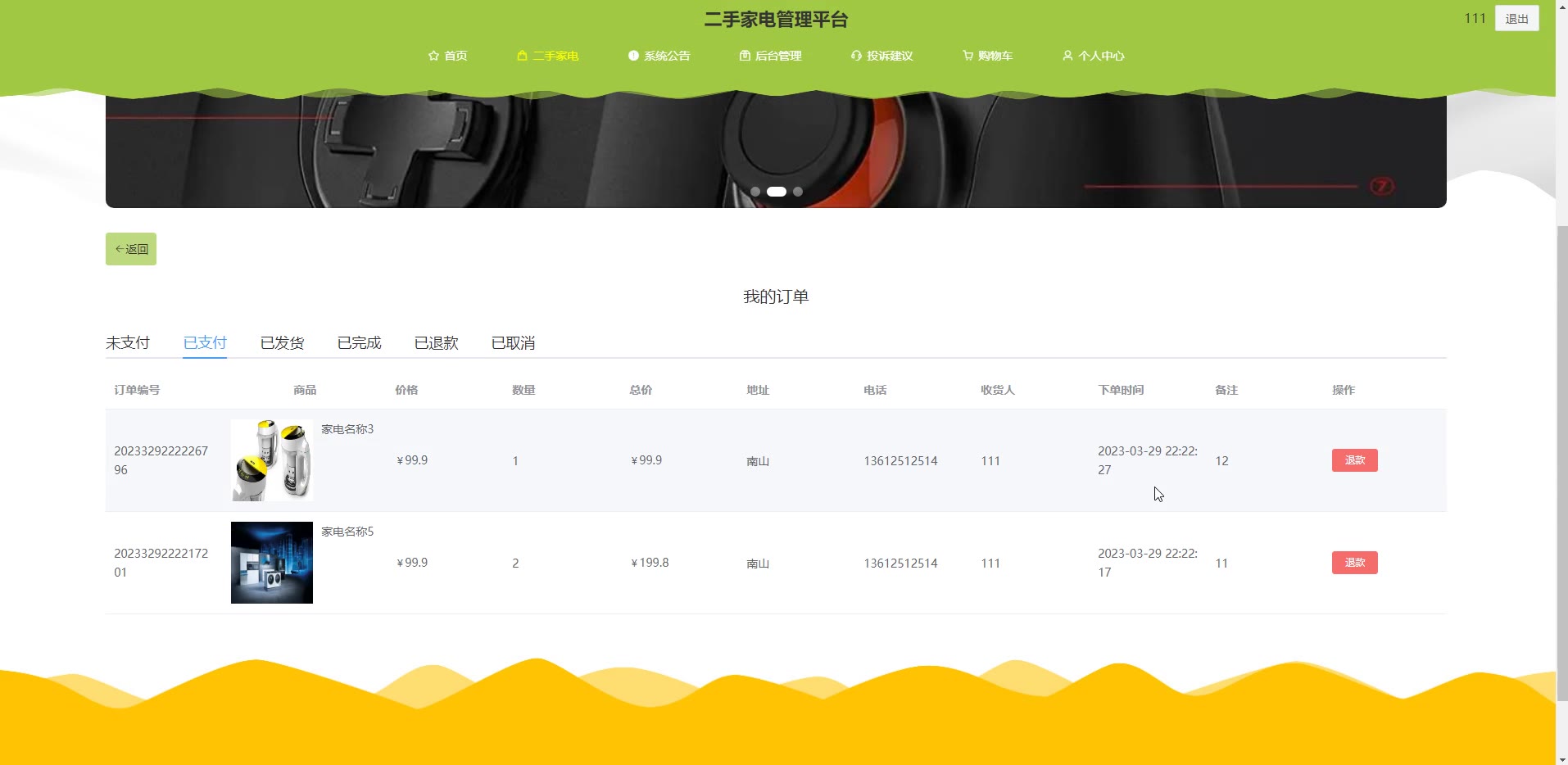Switch to the 已完成 tab
1568x765 pixels.
359,342
